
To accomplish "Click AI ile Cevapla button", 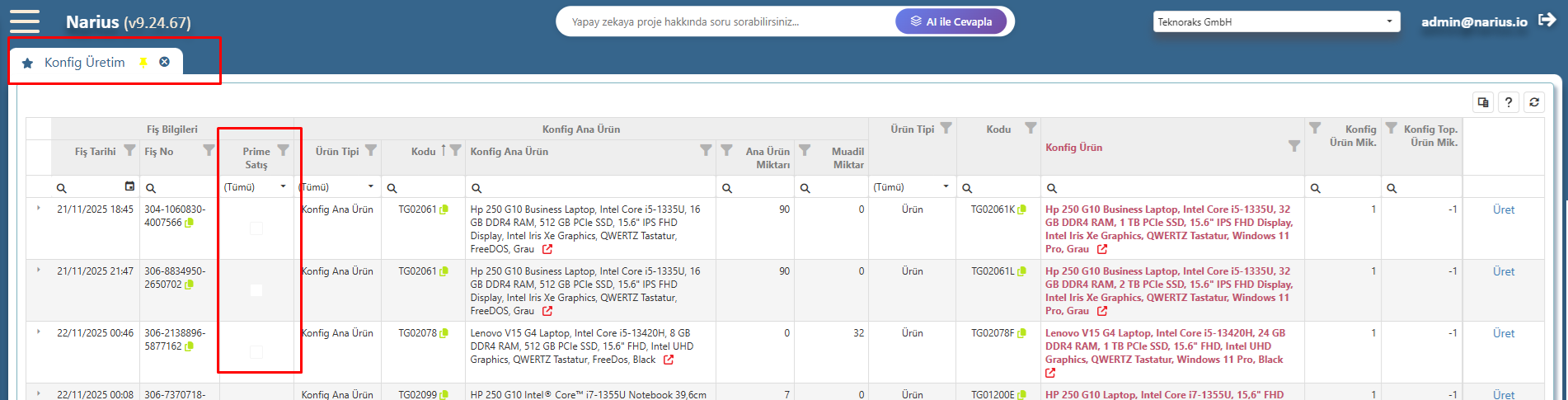I will 951,21.
